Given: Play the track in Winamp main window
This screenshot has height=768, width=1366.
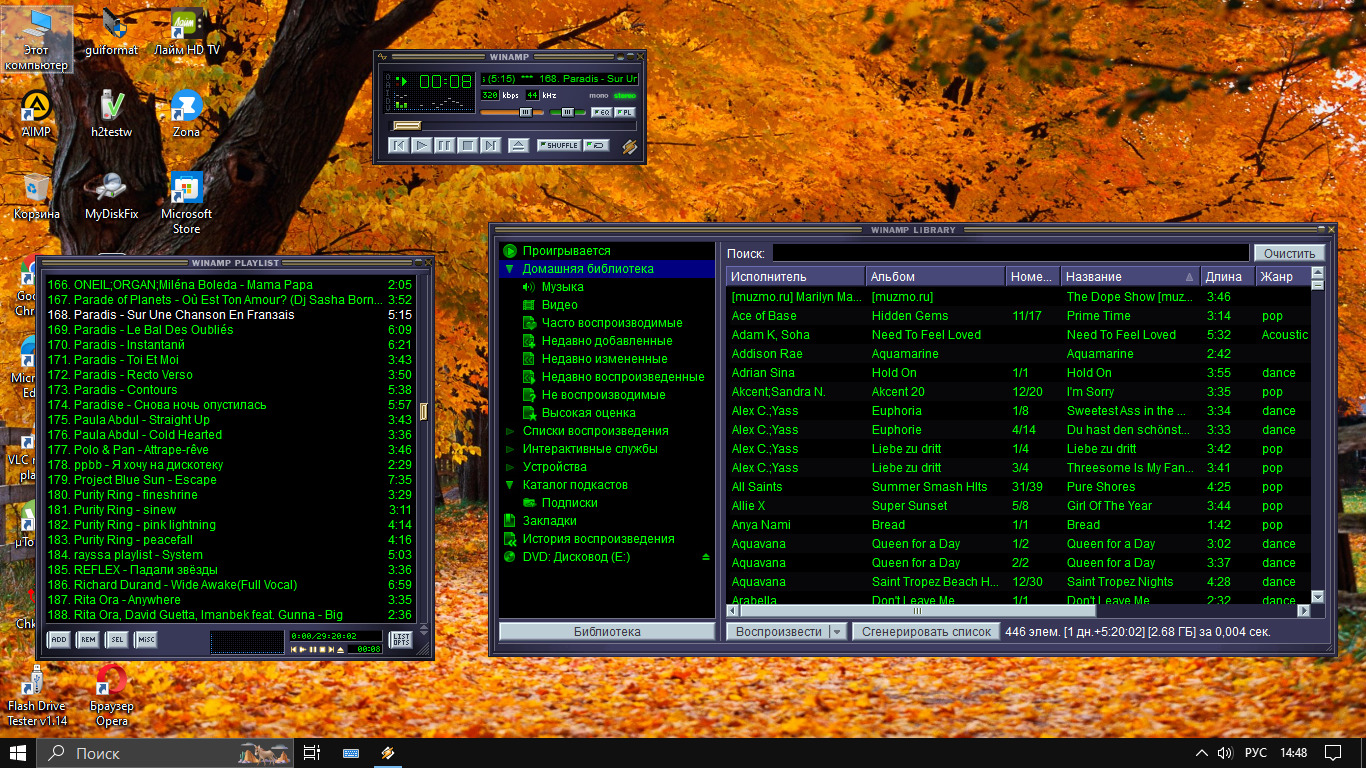Looking at the screenshot, I should point(422,146).
